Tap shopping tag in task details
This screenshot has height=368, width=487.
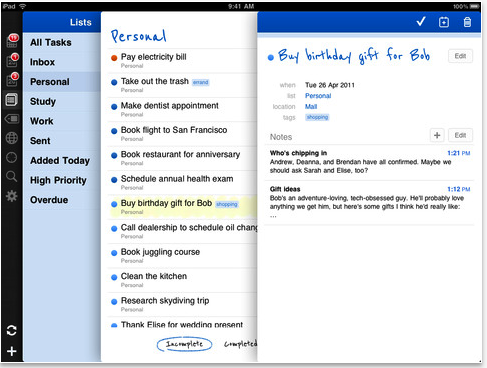[x=317, y=117]
